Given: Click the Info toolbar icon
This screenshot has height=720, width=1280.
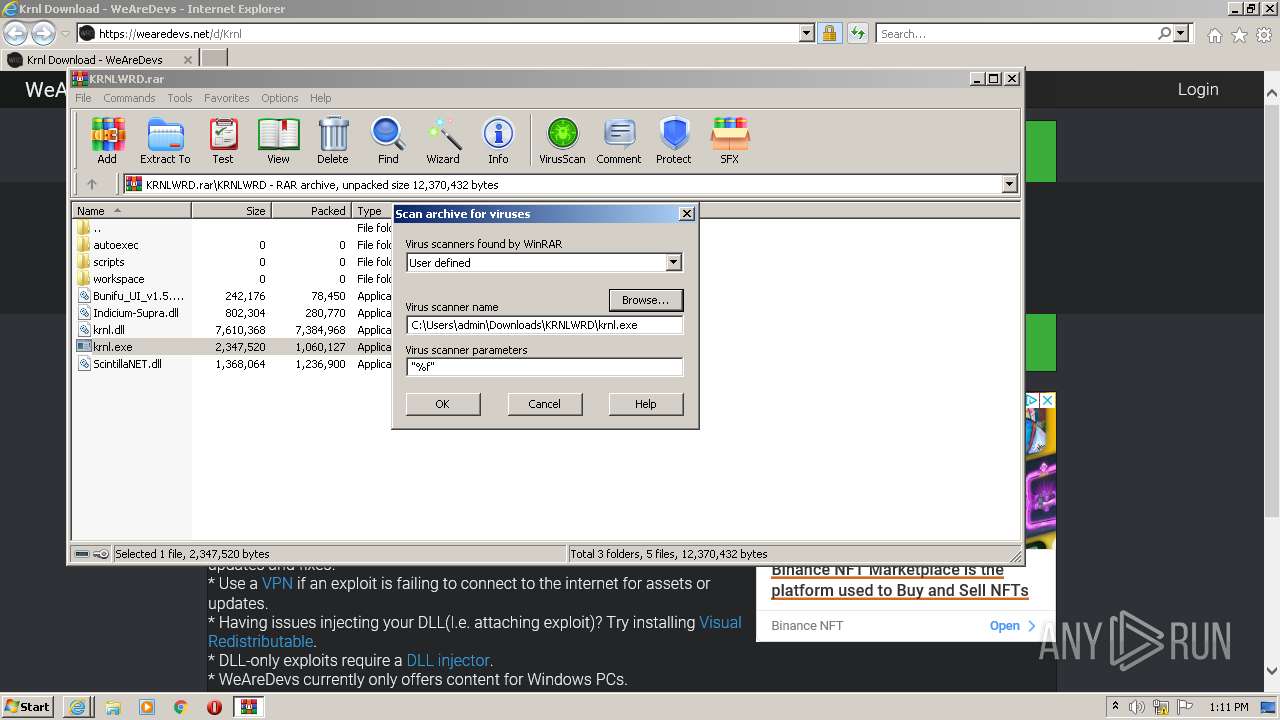Looking at the screenshot, I should (498, 140).
